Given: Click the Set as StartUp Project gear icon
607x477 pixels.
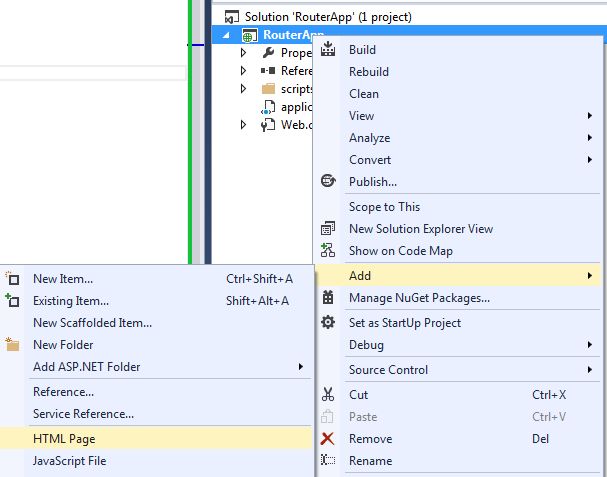Looking at the screenshot, I should coord(328,322).
